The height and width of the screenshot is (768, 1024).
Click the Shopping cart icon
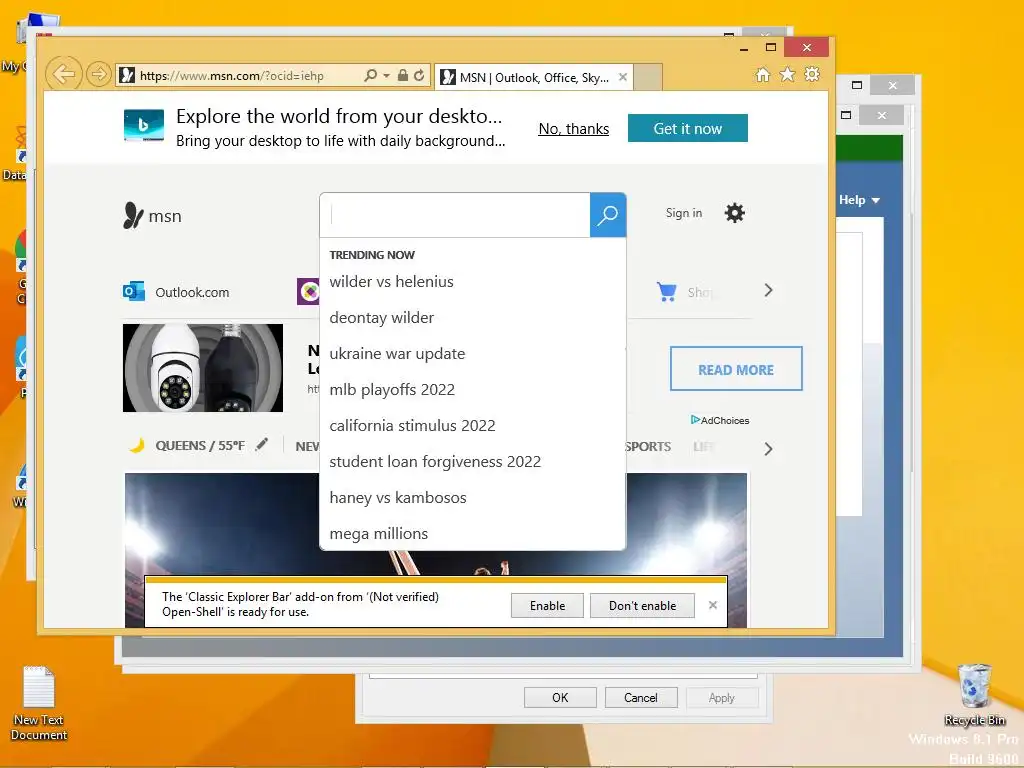(x=666, y=291)
